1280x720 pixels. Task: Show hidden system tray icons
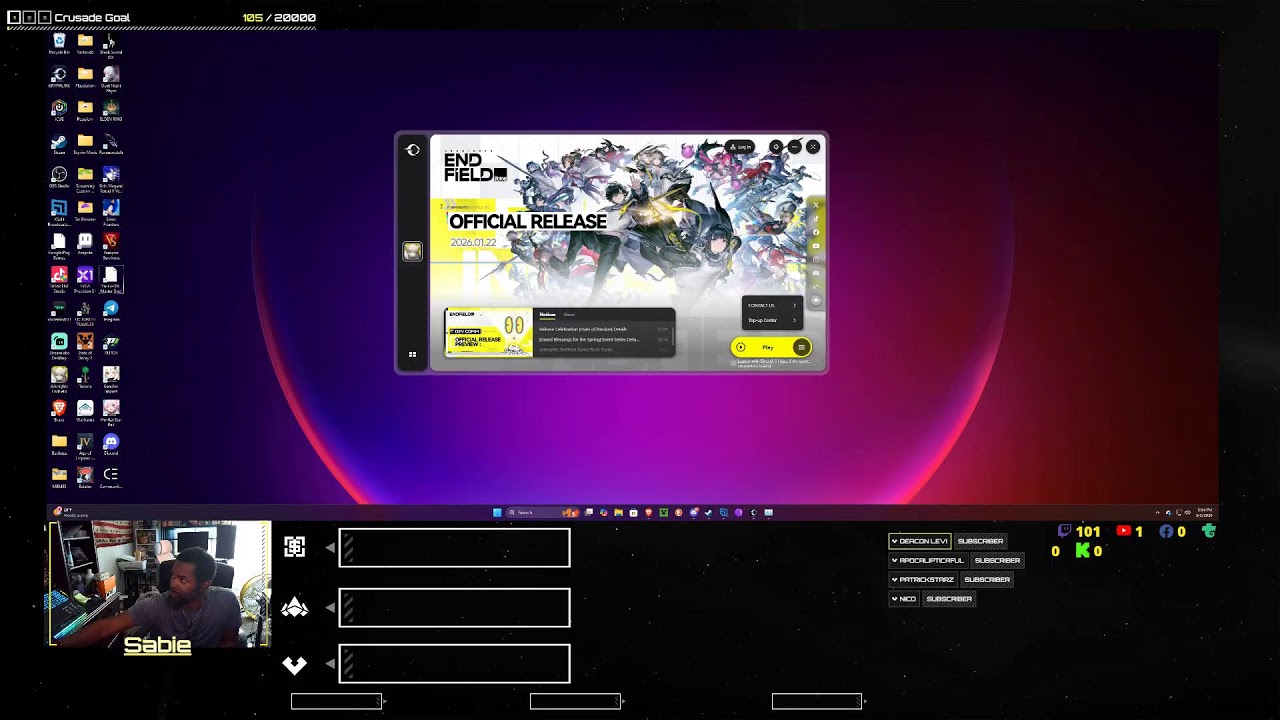tap(1158, 513)
